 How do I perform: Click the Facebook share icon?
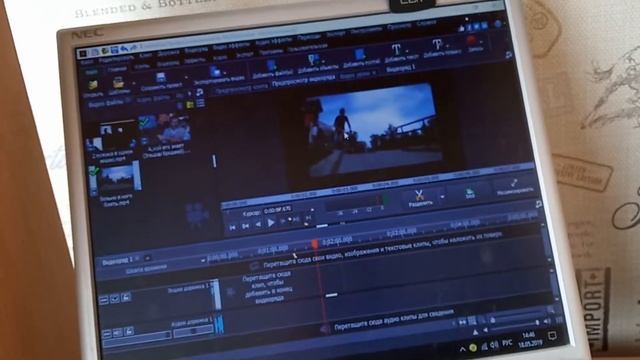pos(469,28)
